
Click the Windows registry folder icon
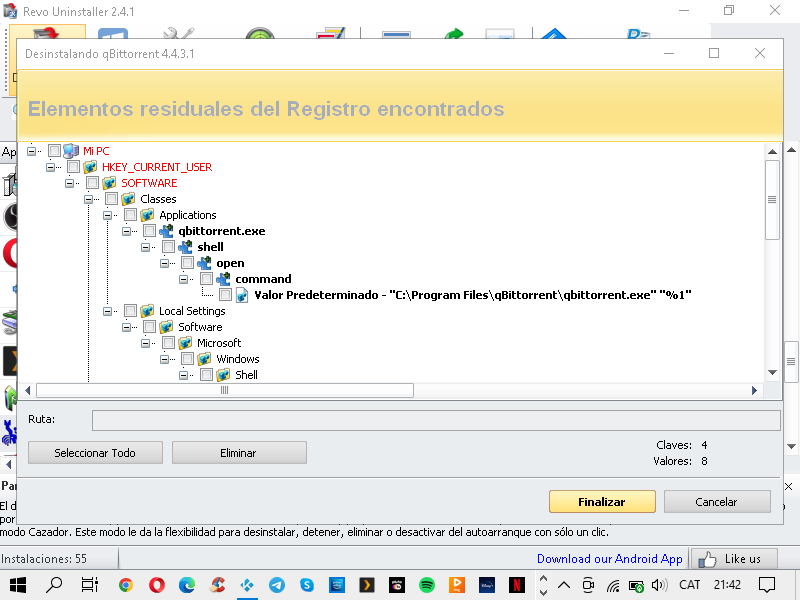pyautogui.click(x=204, y=359)
